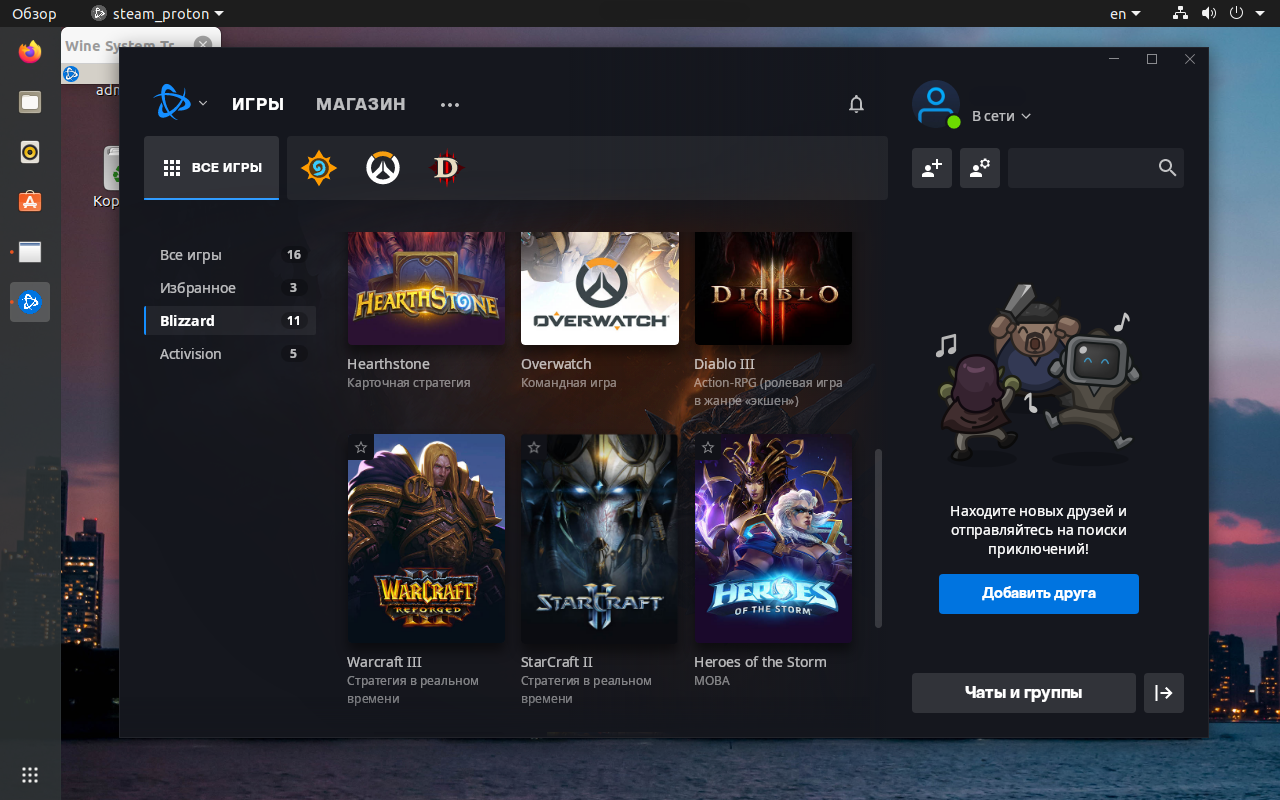Open Чаты и группы
1280x800 pixels.
1024,693
